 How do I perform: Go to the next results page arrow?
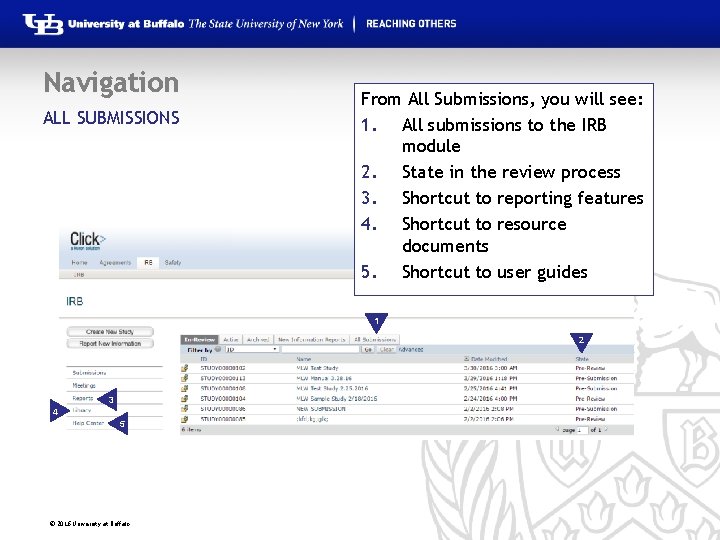pyautogui.click(x=606, y=430)
